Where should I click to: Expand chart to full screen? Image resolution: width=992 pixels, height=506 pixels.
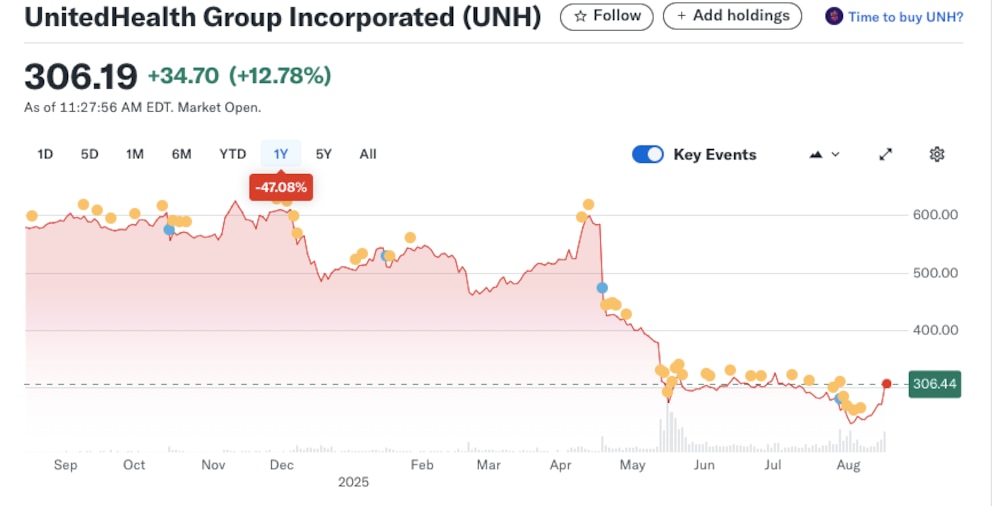coord(885,154)
